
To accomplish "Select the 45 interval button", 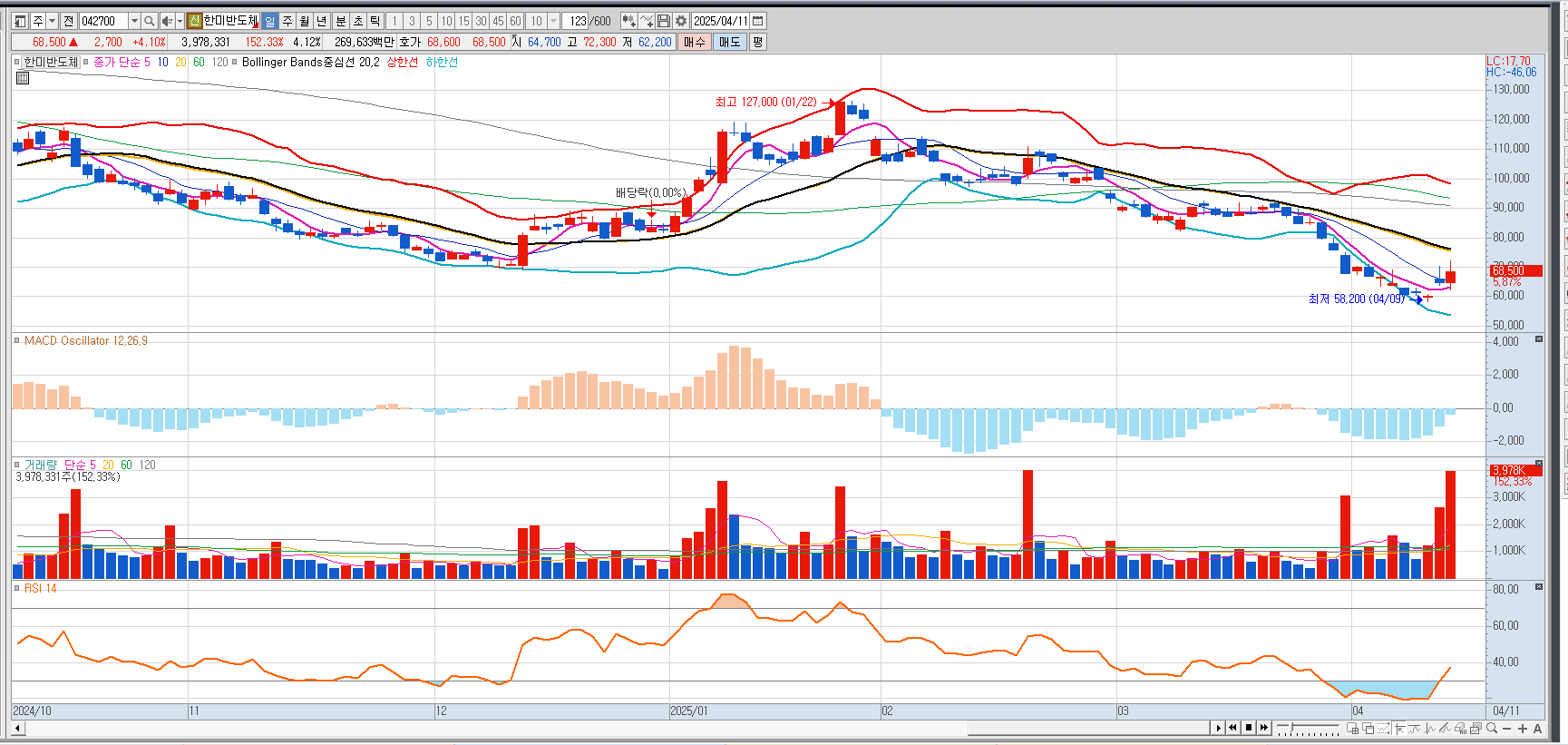I will [498, 21].
